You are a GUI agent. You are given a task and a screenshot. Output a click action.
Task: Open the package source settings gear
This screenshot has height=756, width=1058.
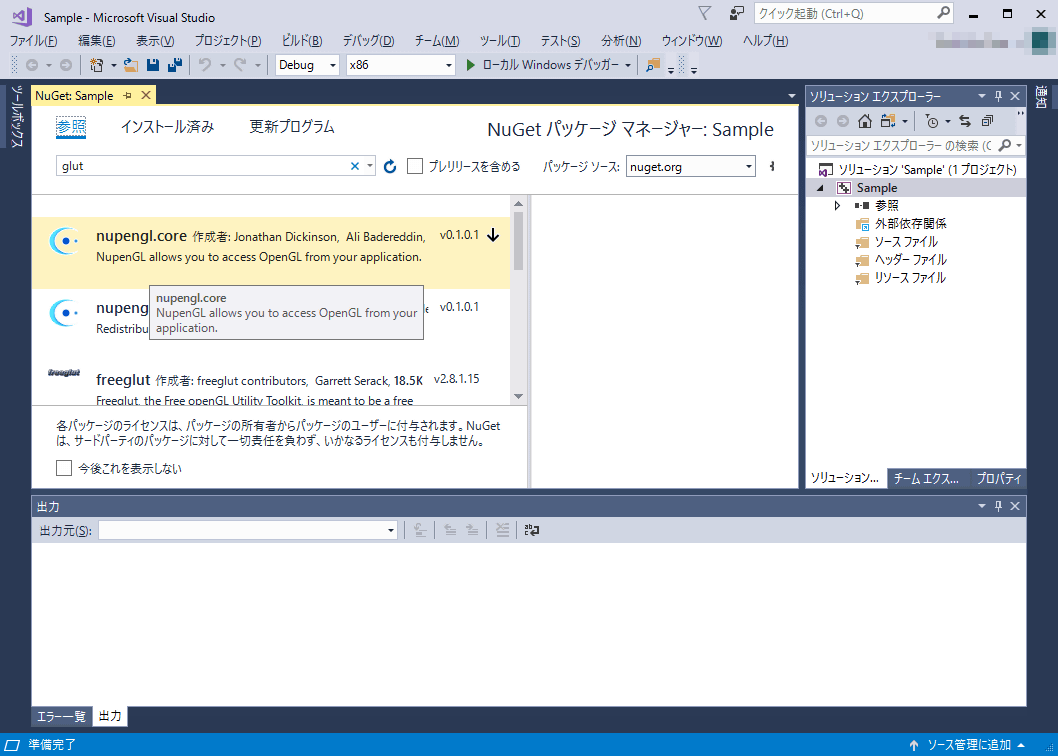772,166
